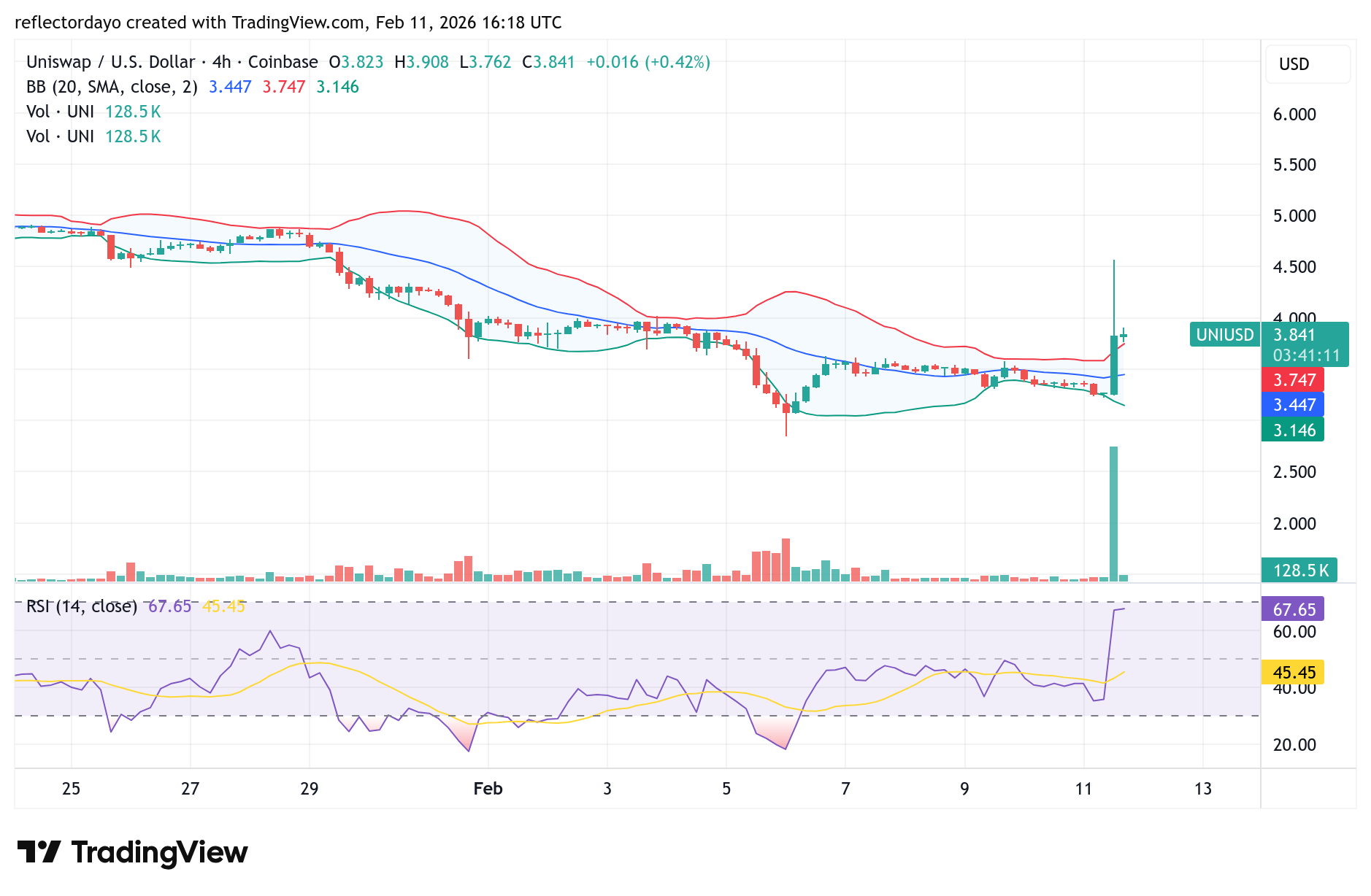Click the UNIUSD price label tag
This screenshot has height=896, width=1371.
tap(1224, 334)
